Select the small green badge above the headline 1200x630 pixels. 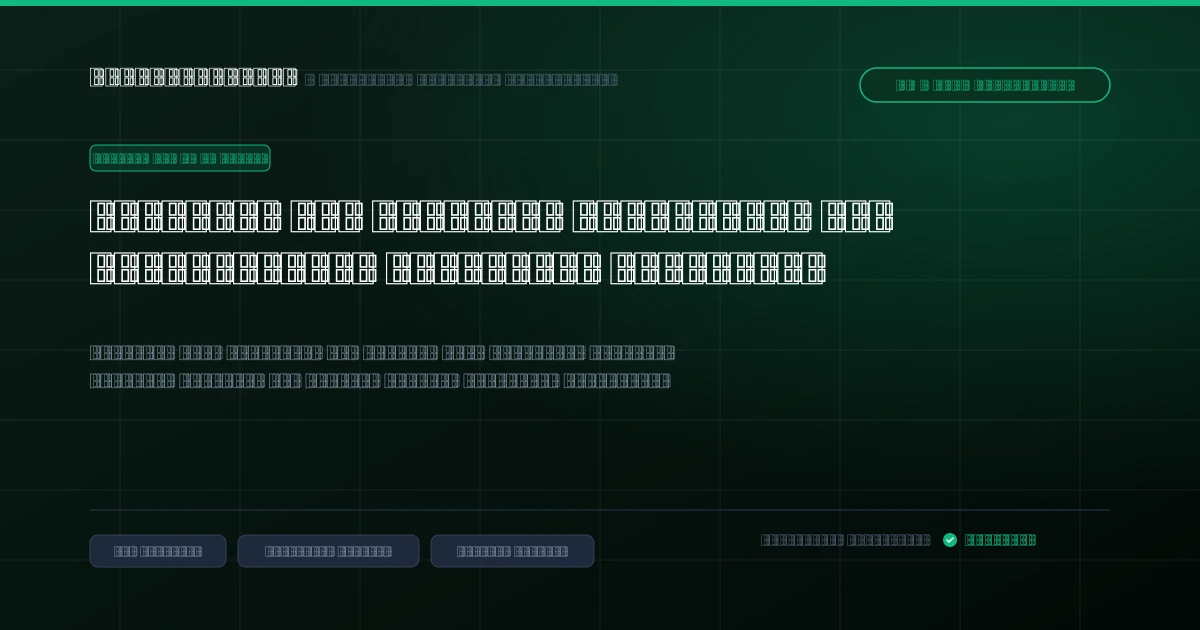(x=180, y=158)
